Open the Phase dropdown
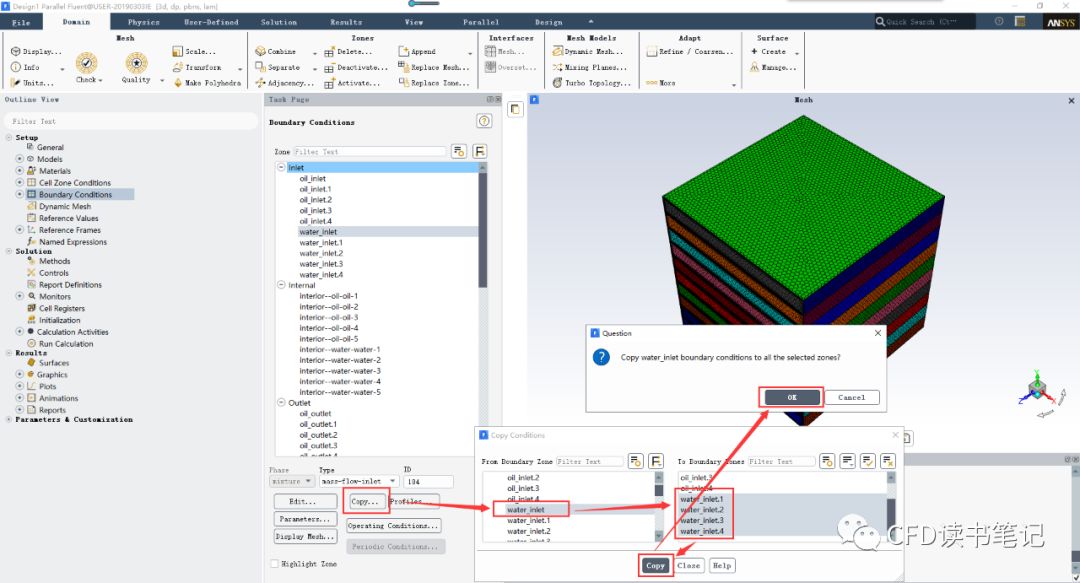 tap(291, 481)
